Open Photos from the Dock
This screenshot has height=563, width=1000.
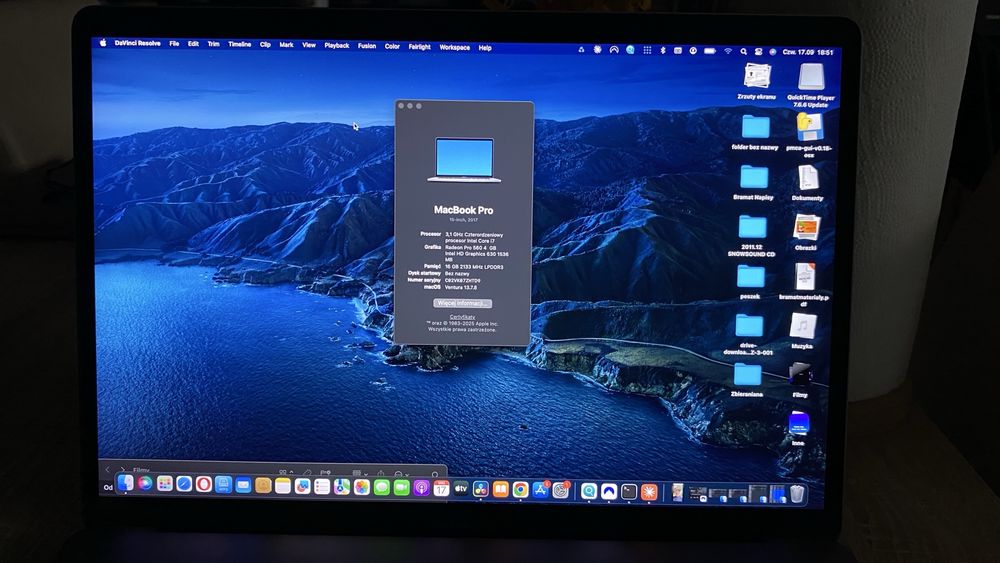point(362,488)
